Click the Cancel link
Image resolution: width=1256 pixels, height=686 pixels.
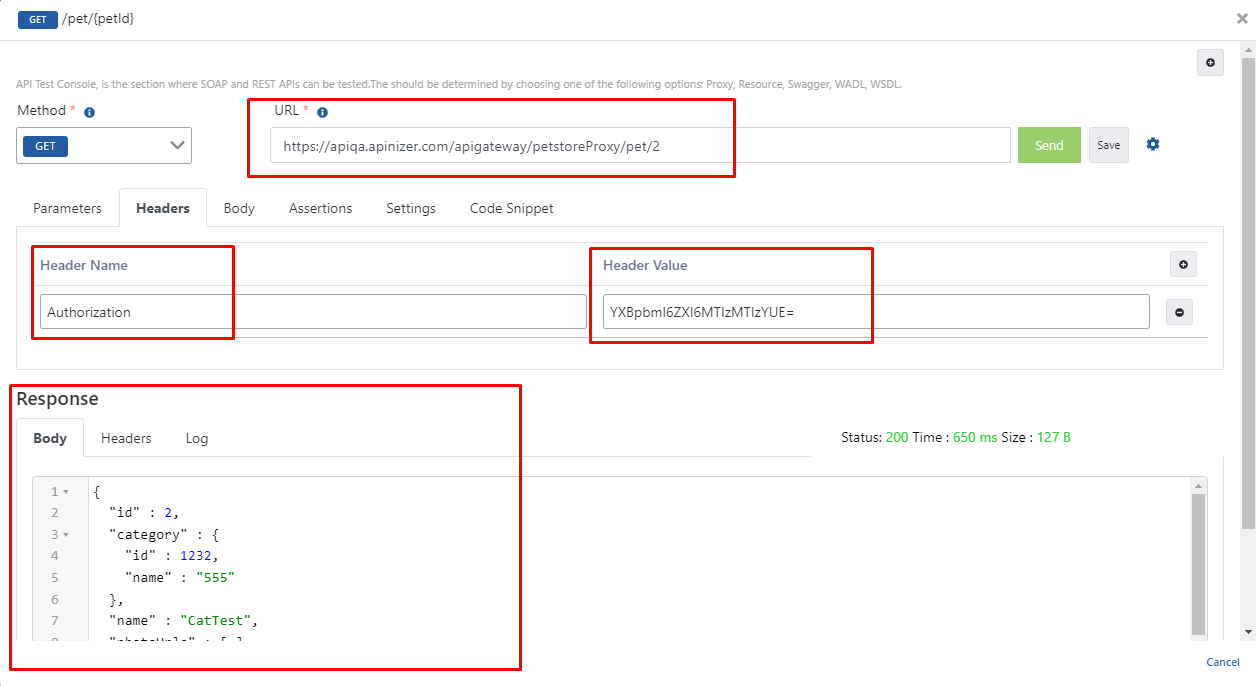[1222, 662]
